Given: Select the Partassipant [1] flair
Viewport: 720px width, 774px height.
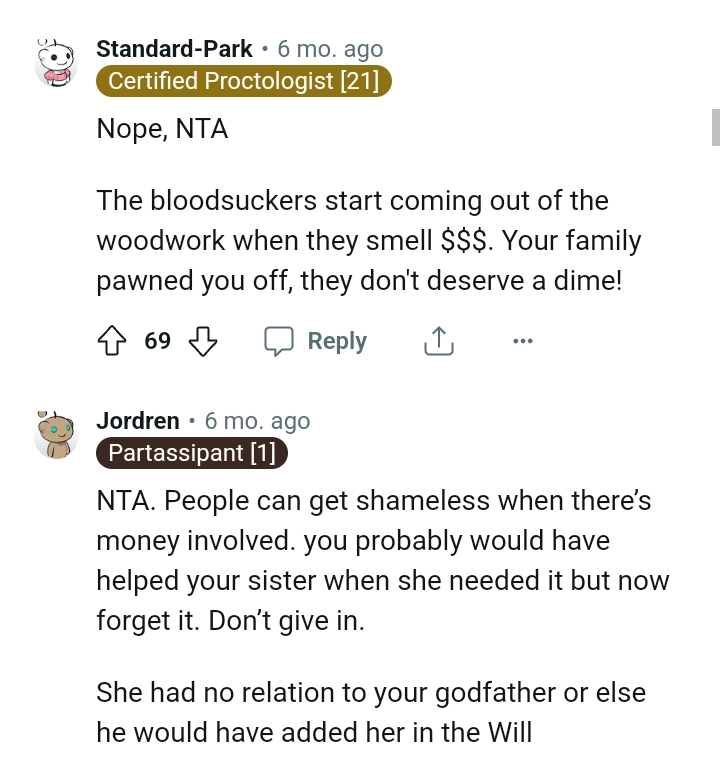Looking at the screenshot, I should 192,453.
